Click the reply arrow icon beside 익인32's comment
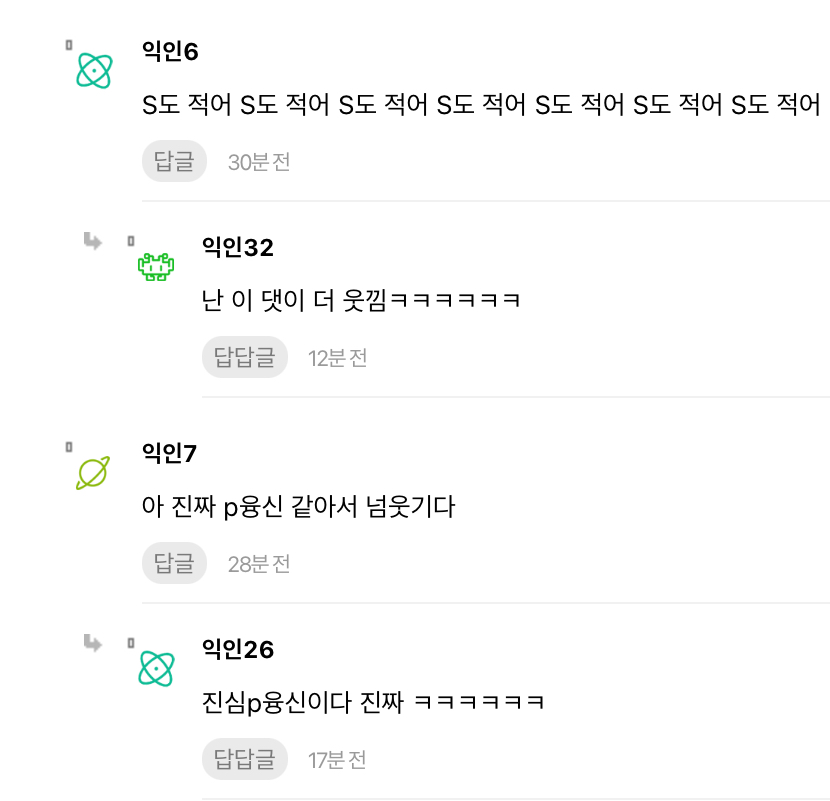Screen dimensions: 830x801 pos(91,239)
